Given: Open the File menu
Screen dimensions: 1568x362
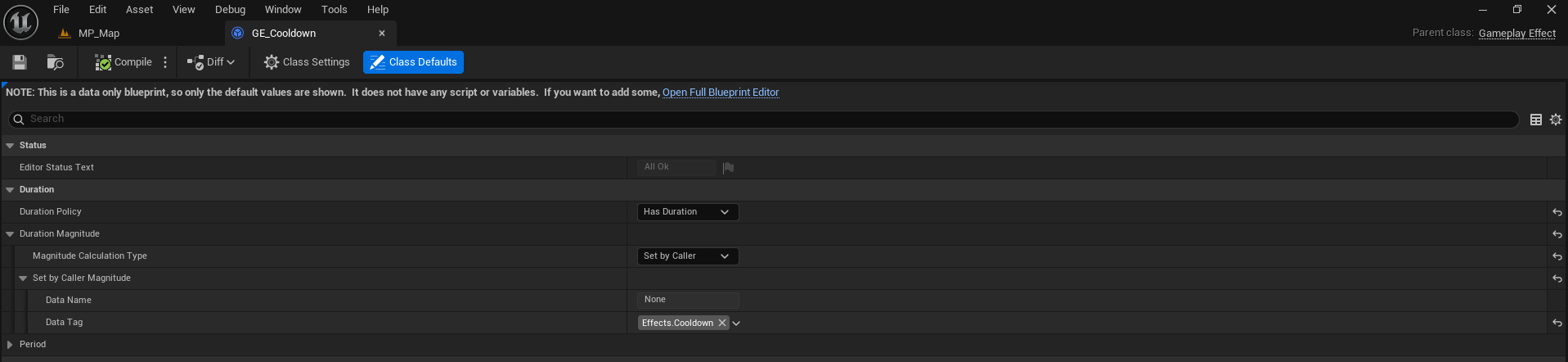Looking at the screenshot, I should click(61, 10).
